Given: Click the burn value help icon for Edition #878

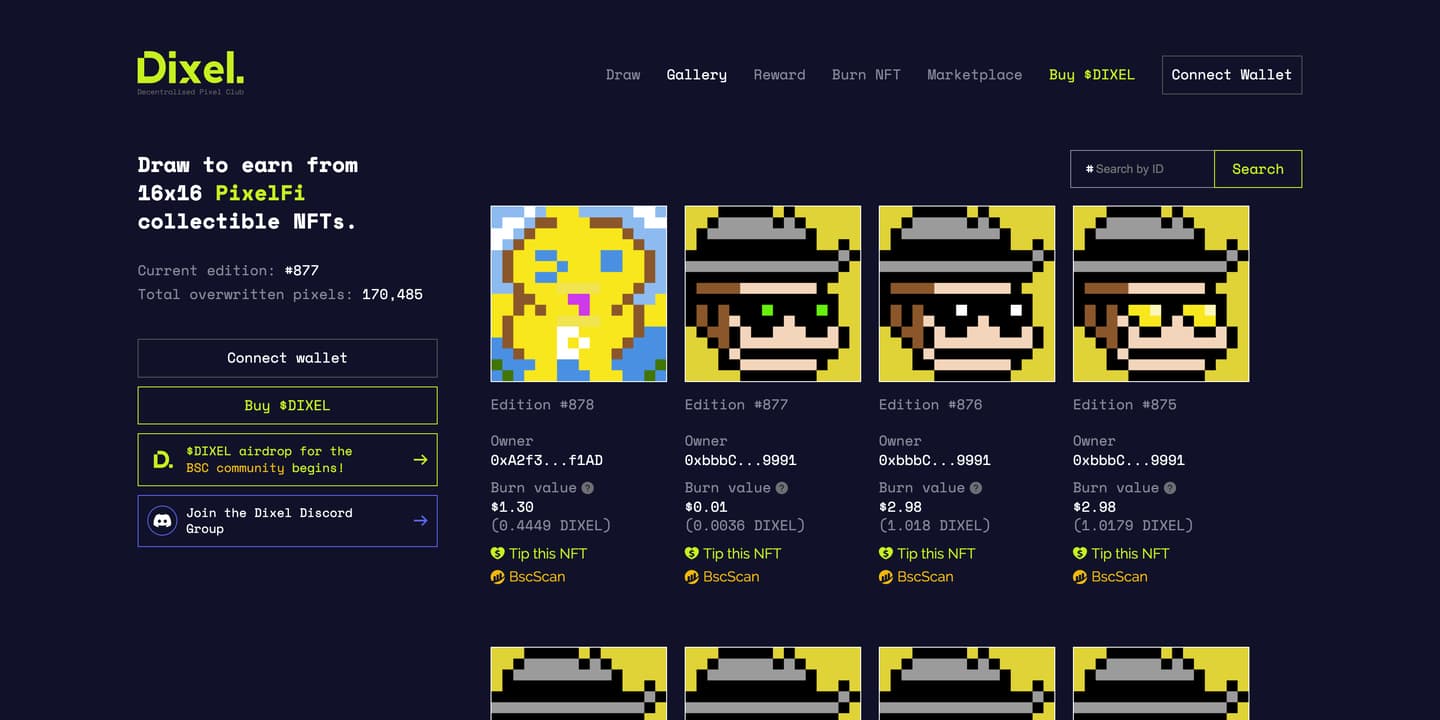Looking at the screenshot, I should click(x=588, y=488).
